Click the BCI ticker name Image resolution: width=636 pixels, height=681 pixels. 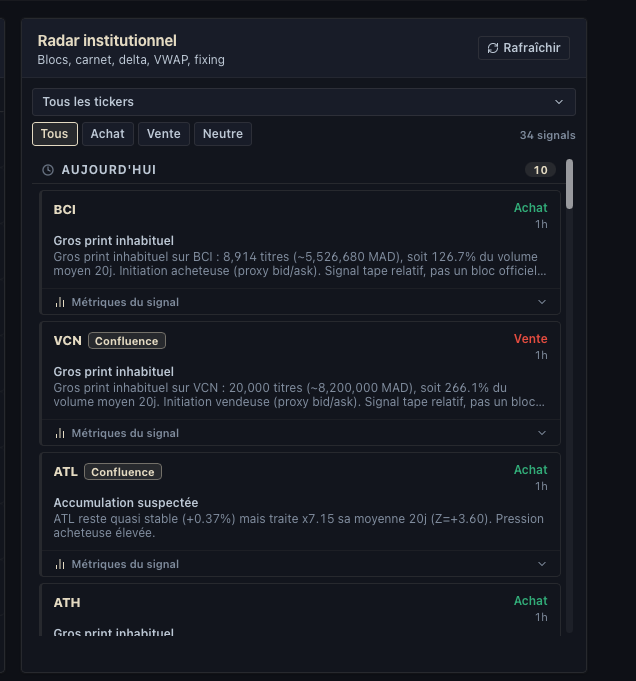click(x=65, y=210)
